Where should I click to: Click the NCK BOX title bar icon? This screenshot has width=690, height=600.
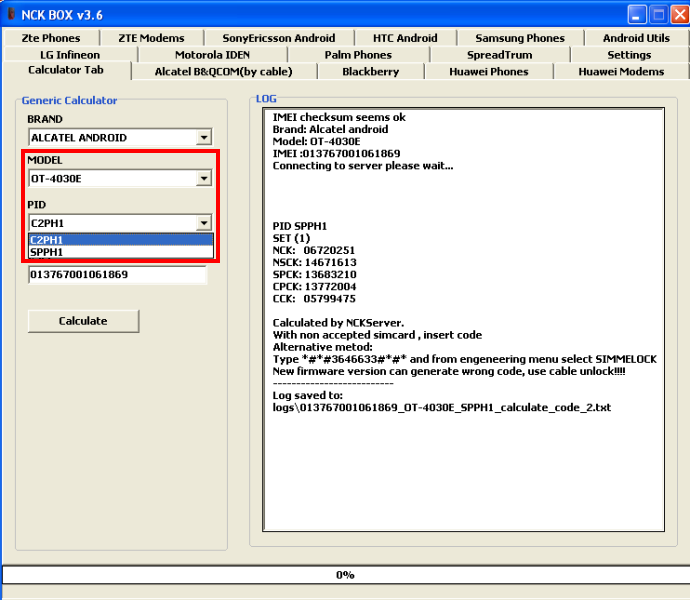click(11, 14)
